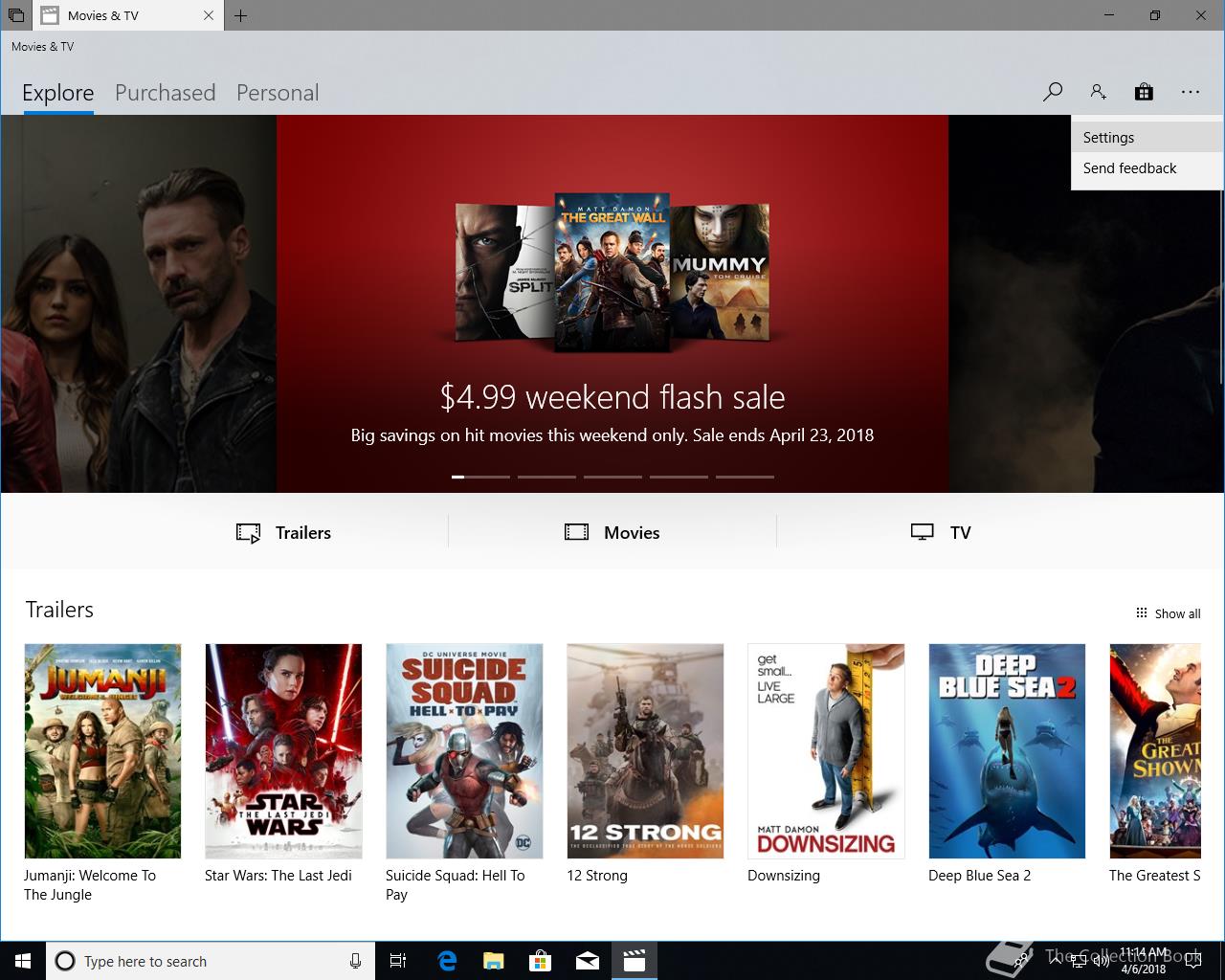Click the three-dots more options icon
The height and width of the screenshot is (980, 1225).
click(x=1190, y=92)
